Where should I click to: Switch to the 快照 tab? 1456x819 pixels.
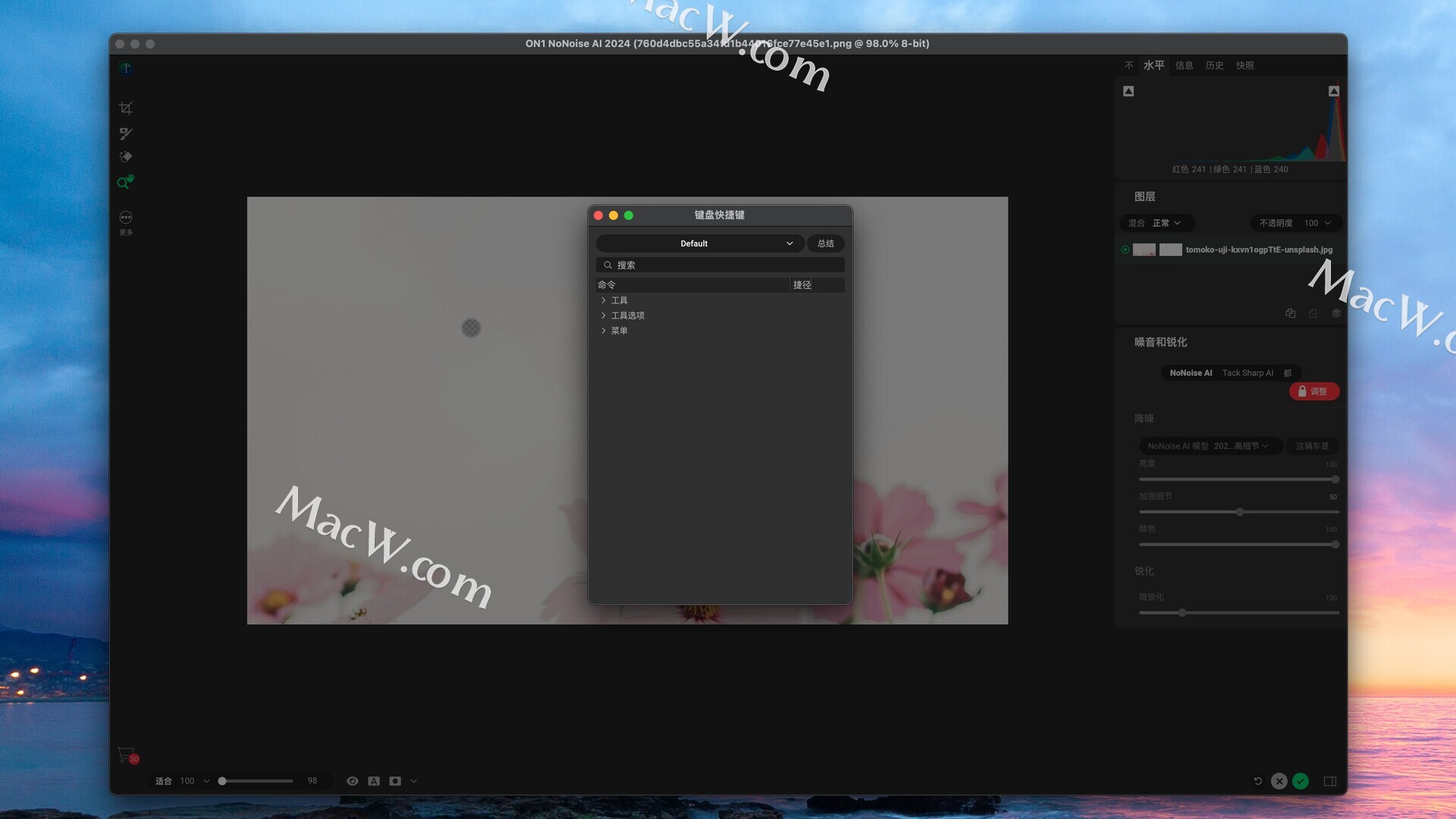tap(1245, 65)
